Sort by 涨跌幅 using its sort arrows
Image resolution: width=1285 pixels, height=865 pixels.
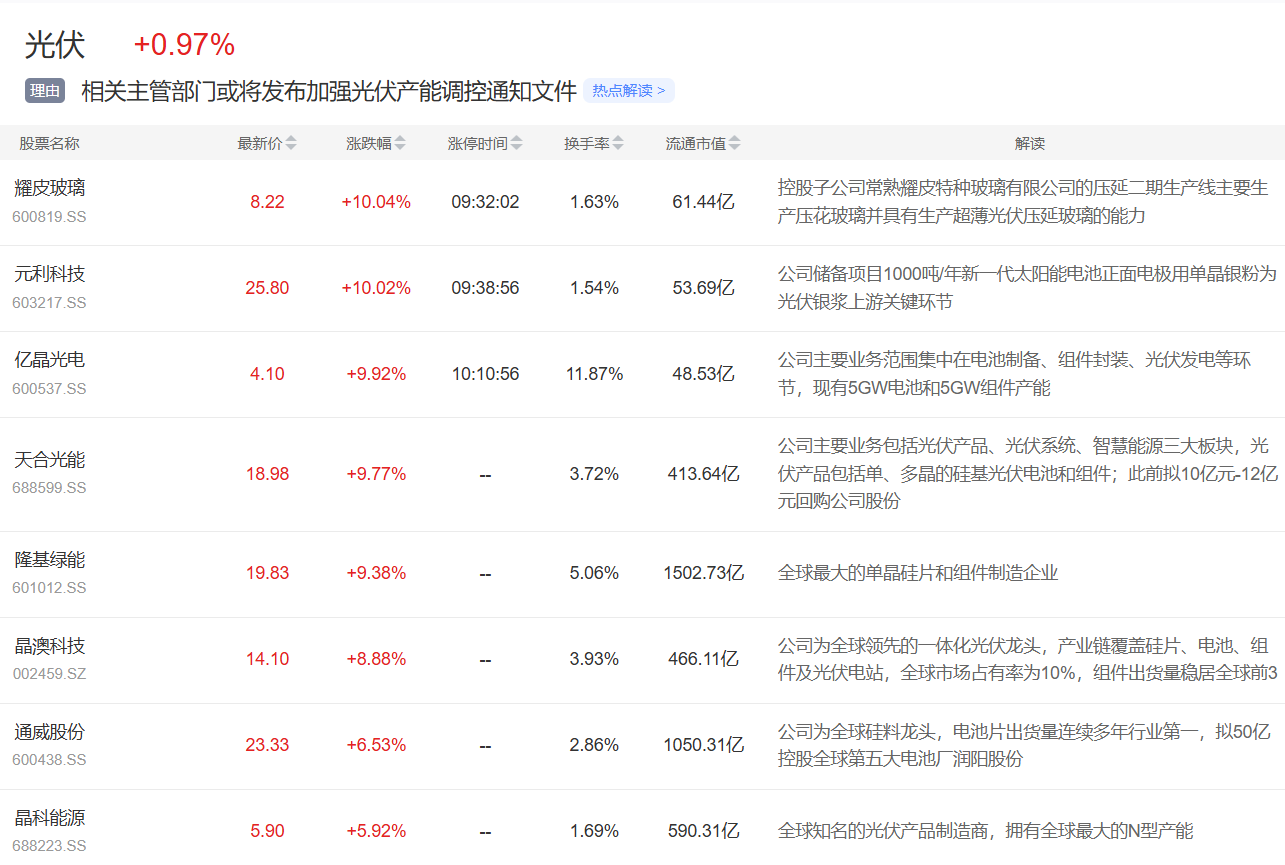[x=400, y=143]
